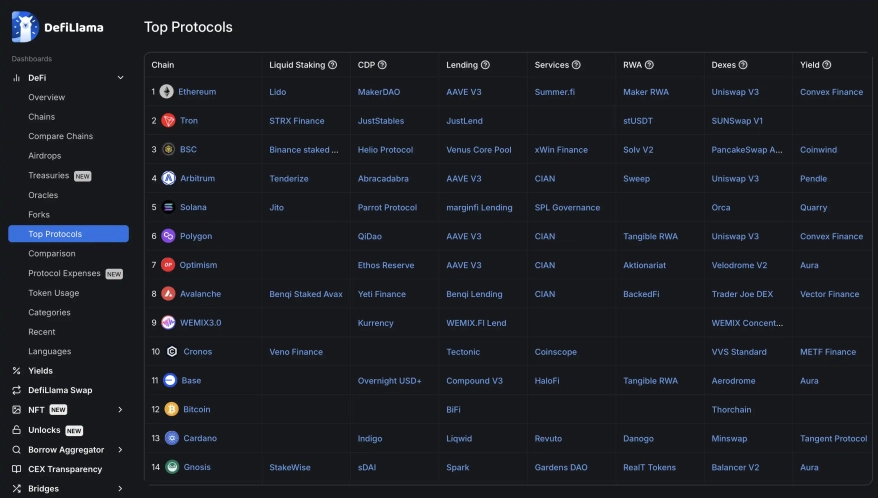
Task: Click the help icon beside Liquid Staking
Action: (333, 65)
